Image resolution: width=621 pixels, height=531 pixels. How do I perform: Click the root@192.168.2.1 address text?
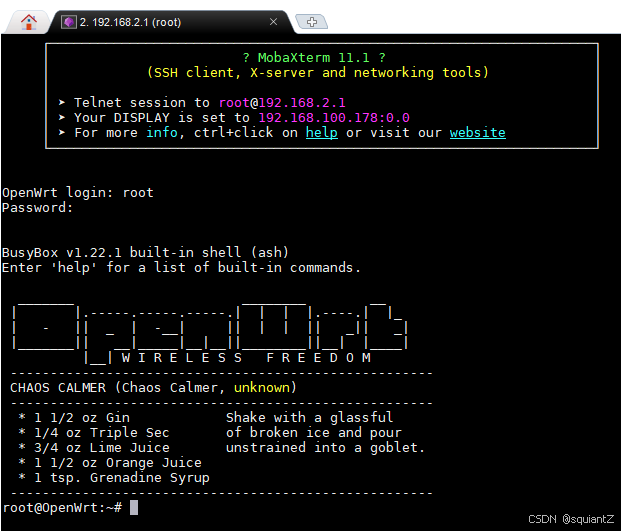(282, 103)
